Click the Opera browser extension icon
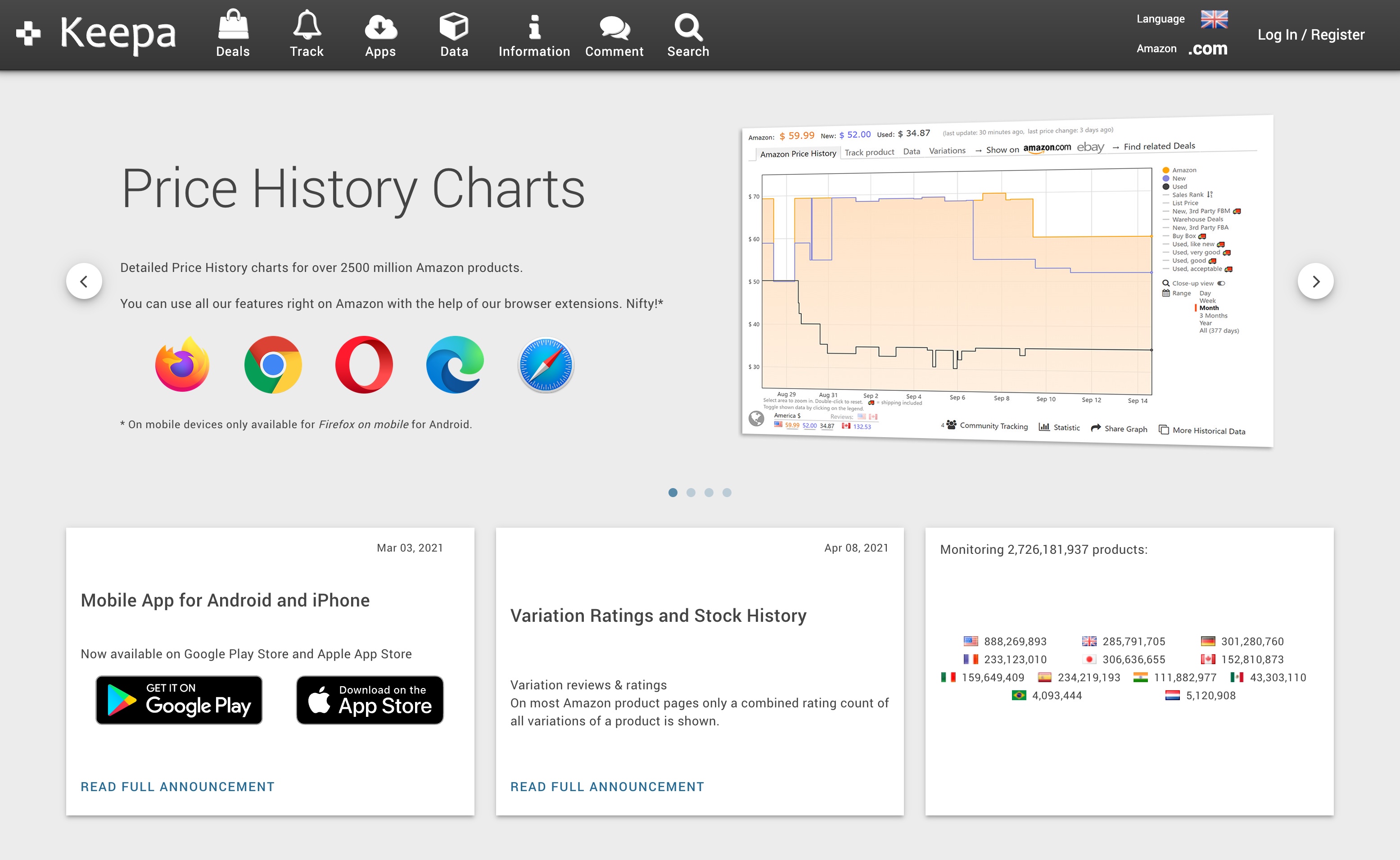The width and height of the screenshot is (1400, 860). (364, 364)
